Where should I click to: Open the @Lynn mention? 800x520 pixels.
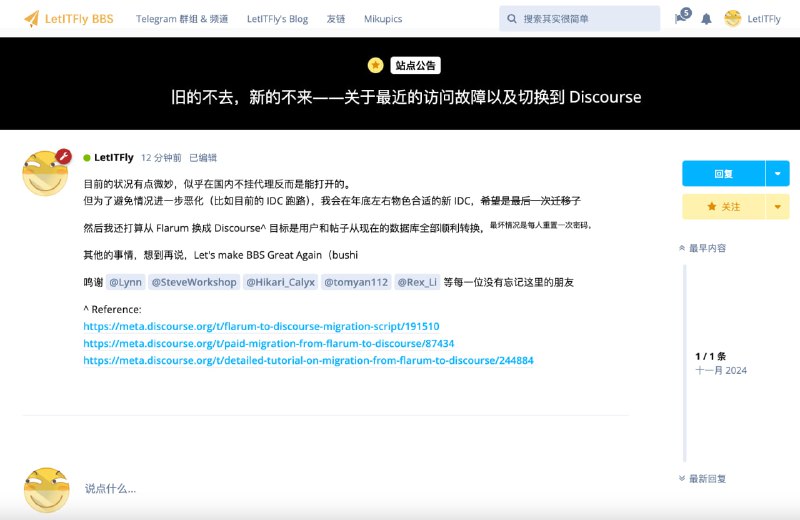(126, 282)
